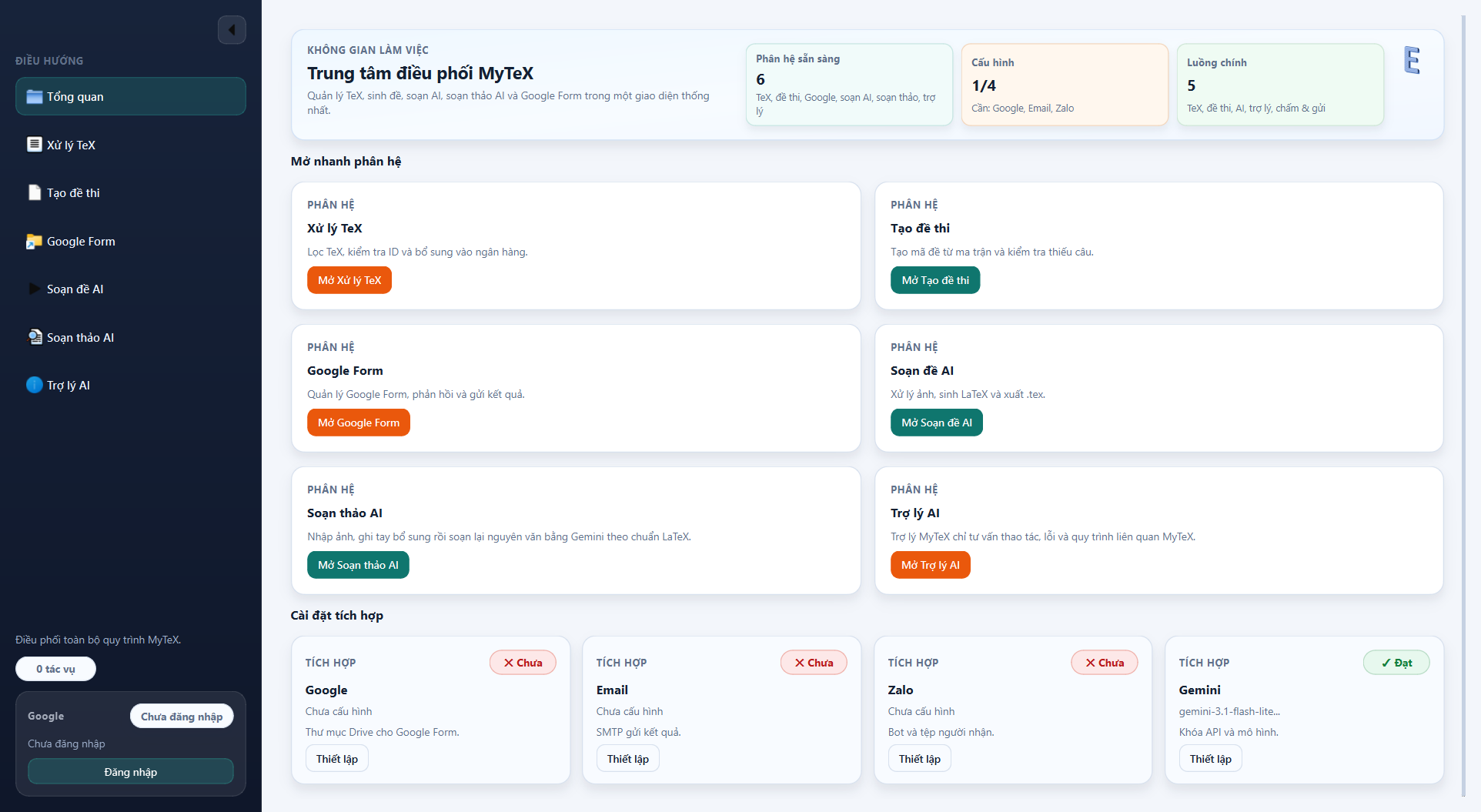The width and height of the screenshot is (1481, 812).
Task: Click the E logo icon at top right
Action: [1412, 60]
